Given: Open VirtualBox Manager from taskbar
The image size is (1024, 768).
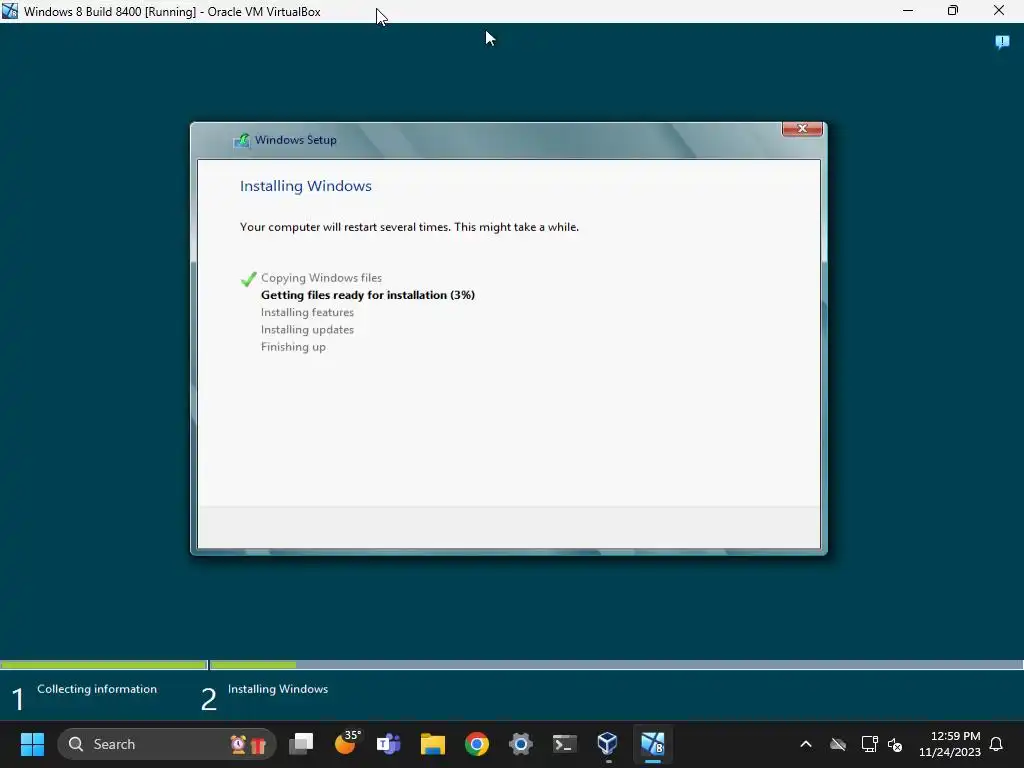Looking at the screenshot, I should pyautogui.click(x=608, y=744).
